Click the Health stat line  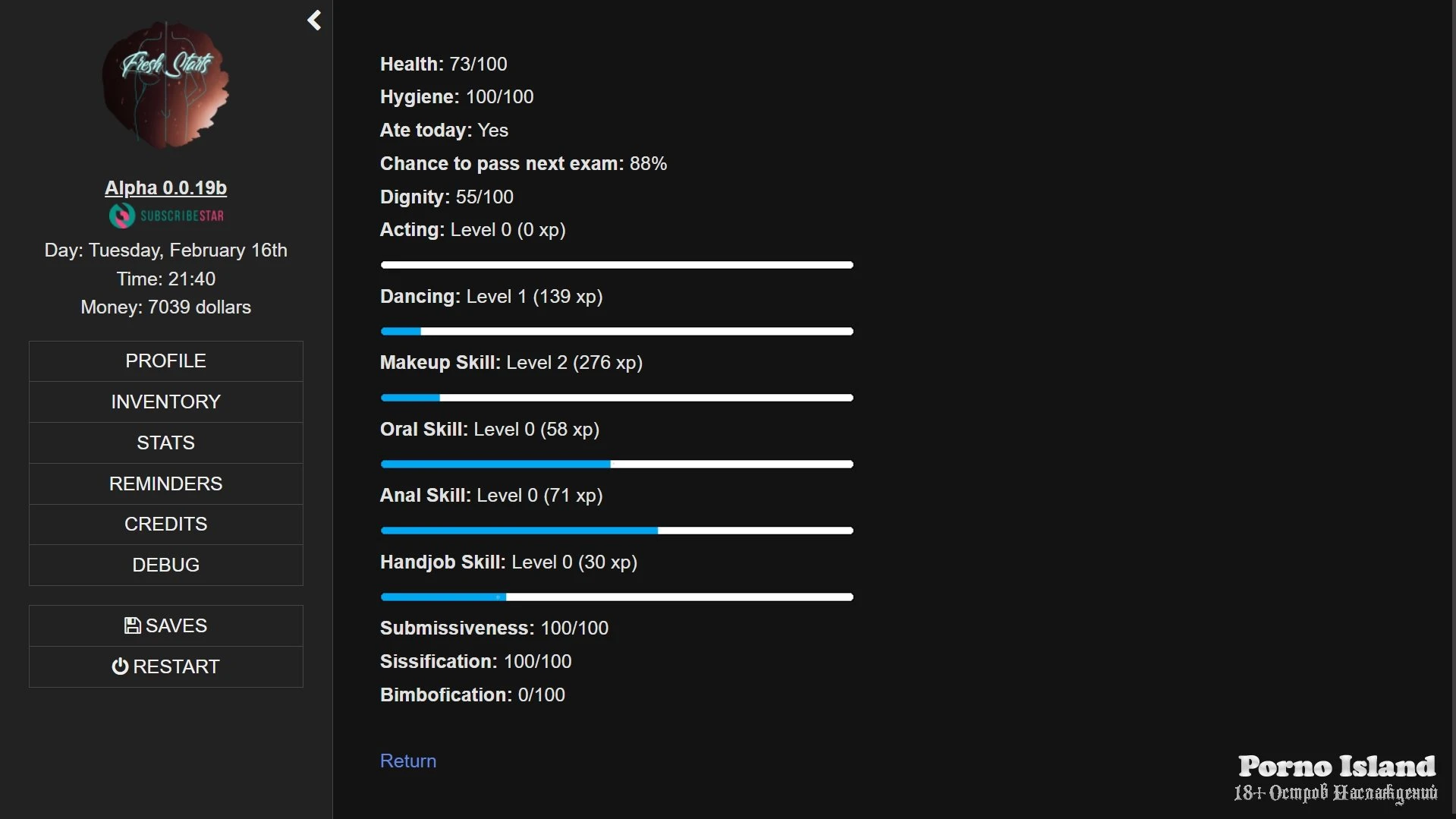pos(443,64)
